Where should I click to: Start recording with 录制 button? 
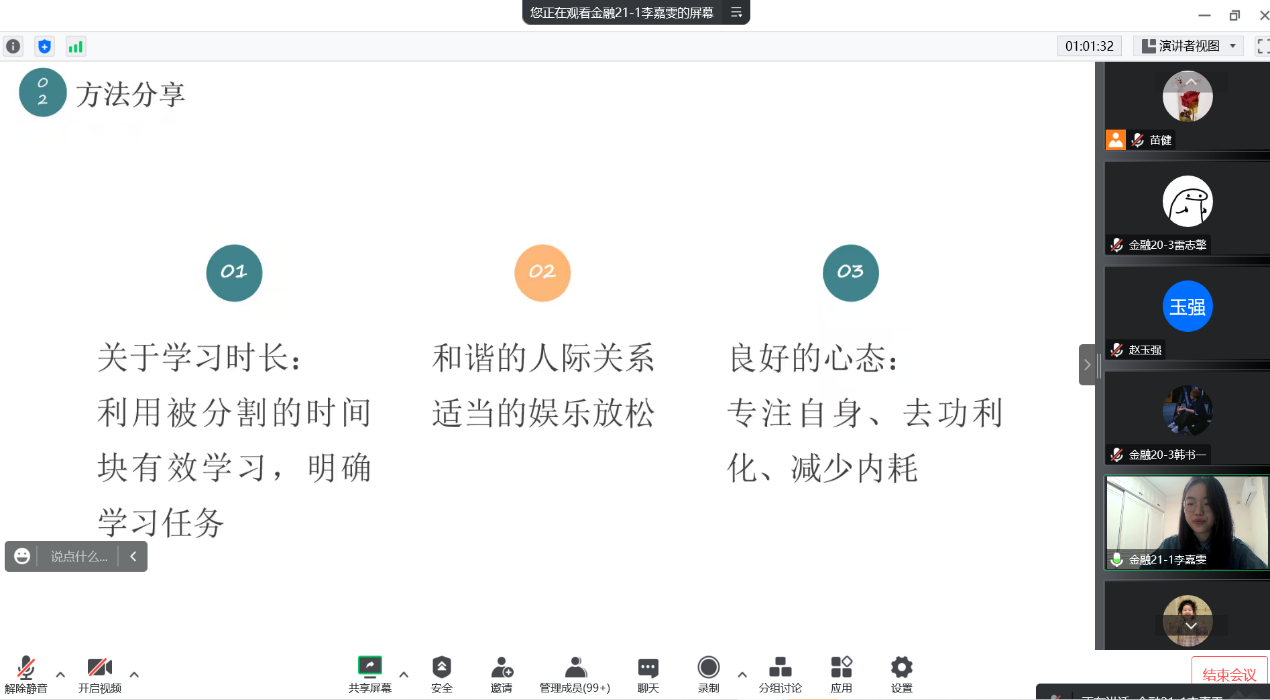coord(708,674)
